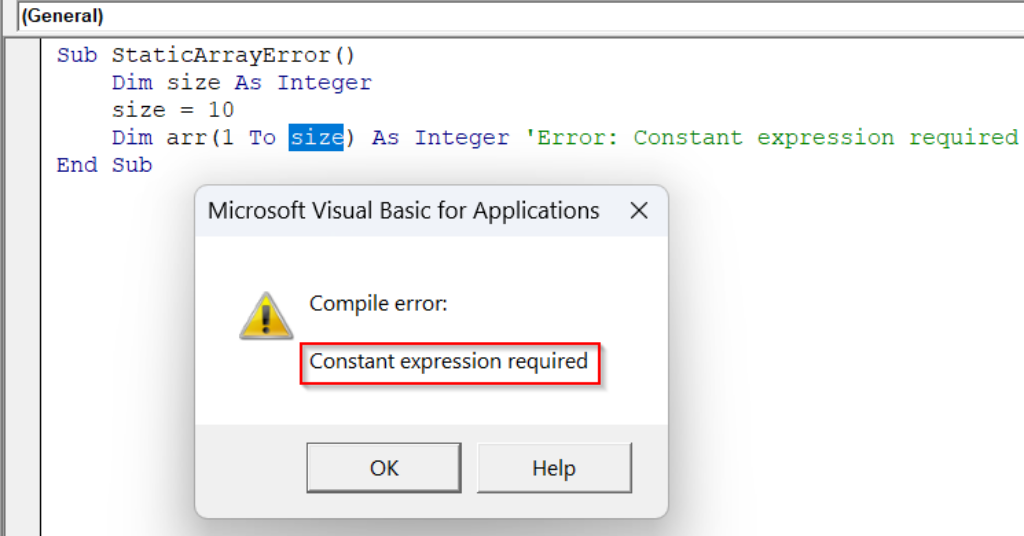This screenshot has width=1024, height=536.
Task: Click the value "10" in the code
Action: tap(220, 110)
